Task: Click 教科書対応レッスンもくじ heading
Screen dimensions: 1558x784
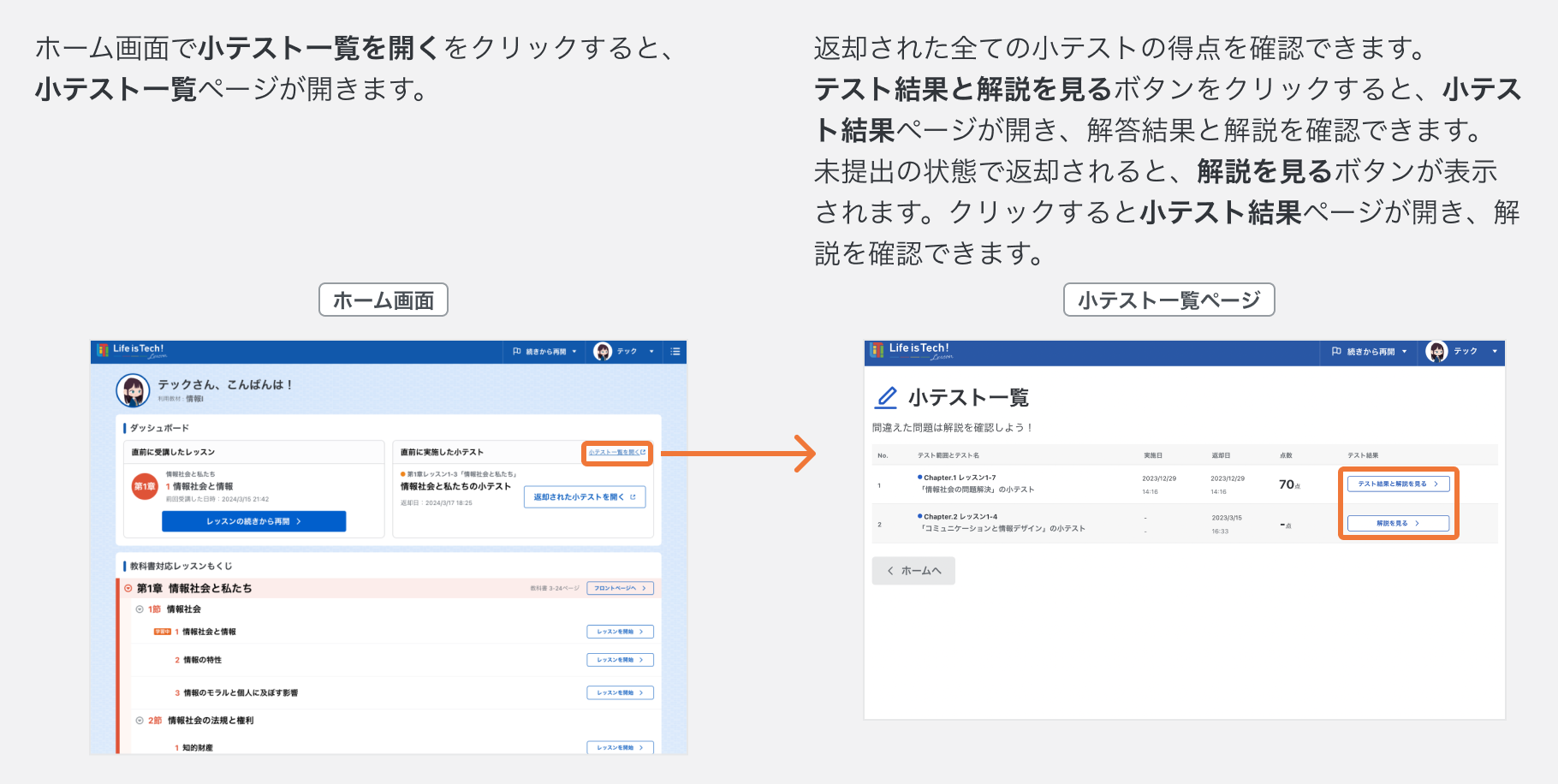Action: (181, 566)
